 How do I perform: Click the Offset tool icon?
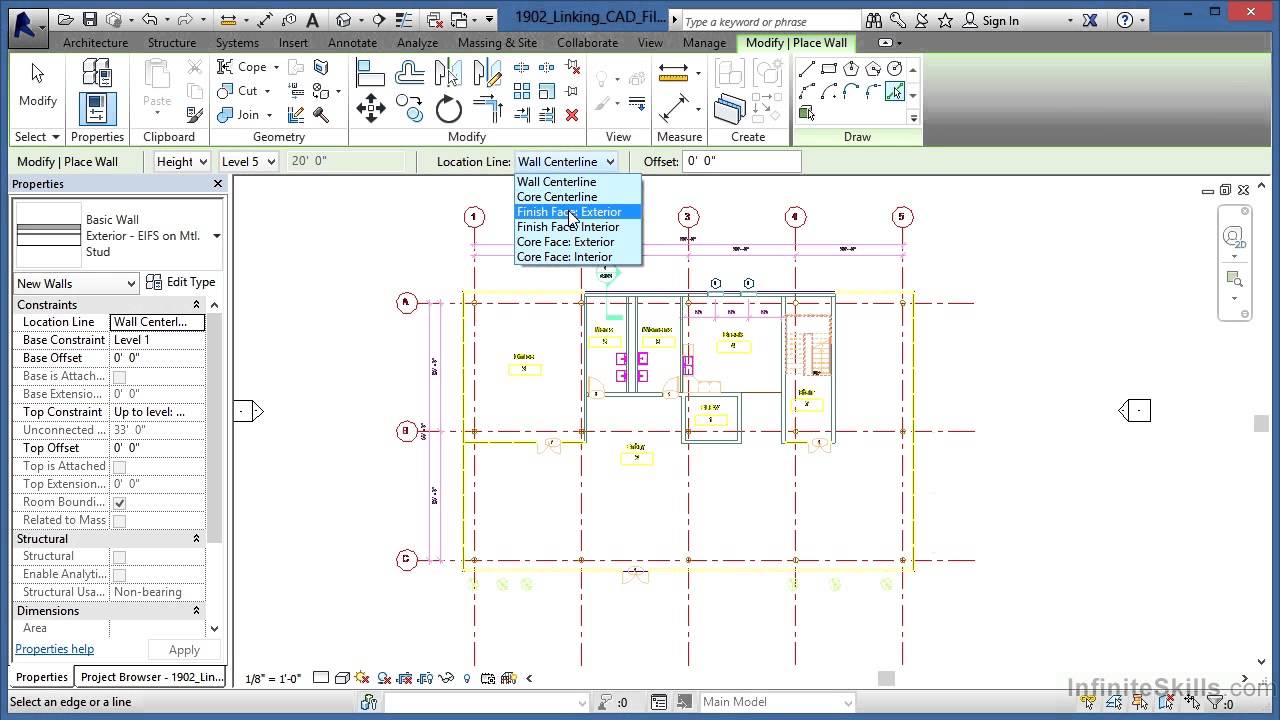point(410,72)
